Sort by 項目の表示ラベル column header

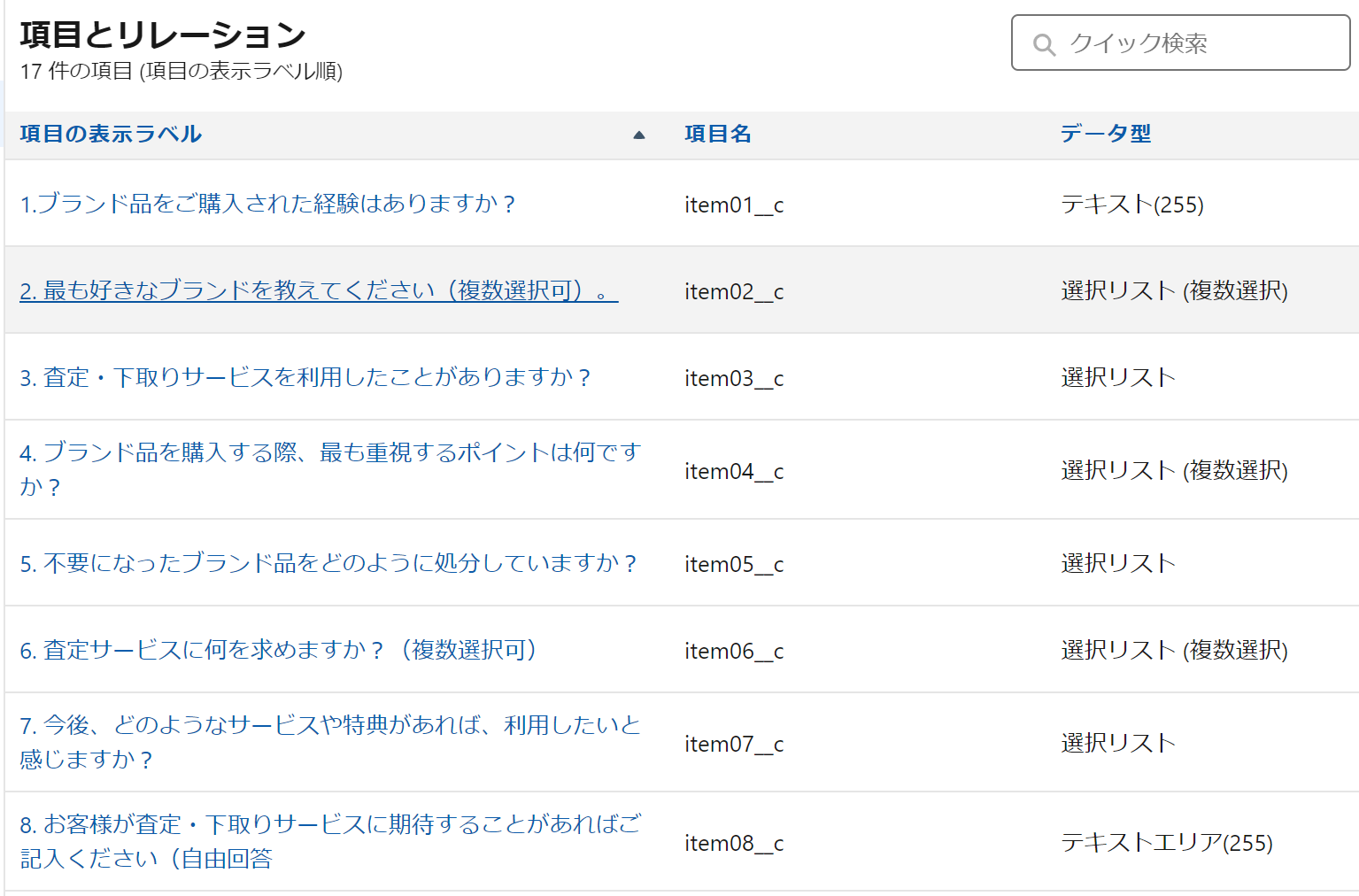click(x=111, y=134)
